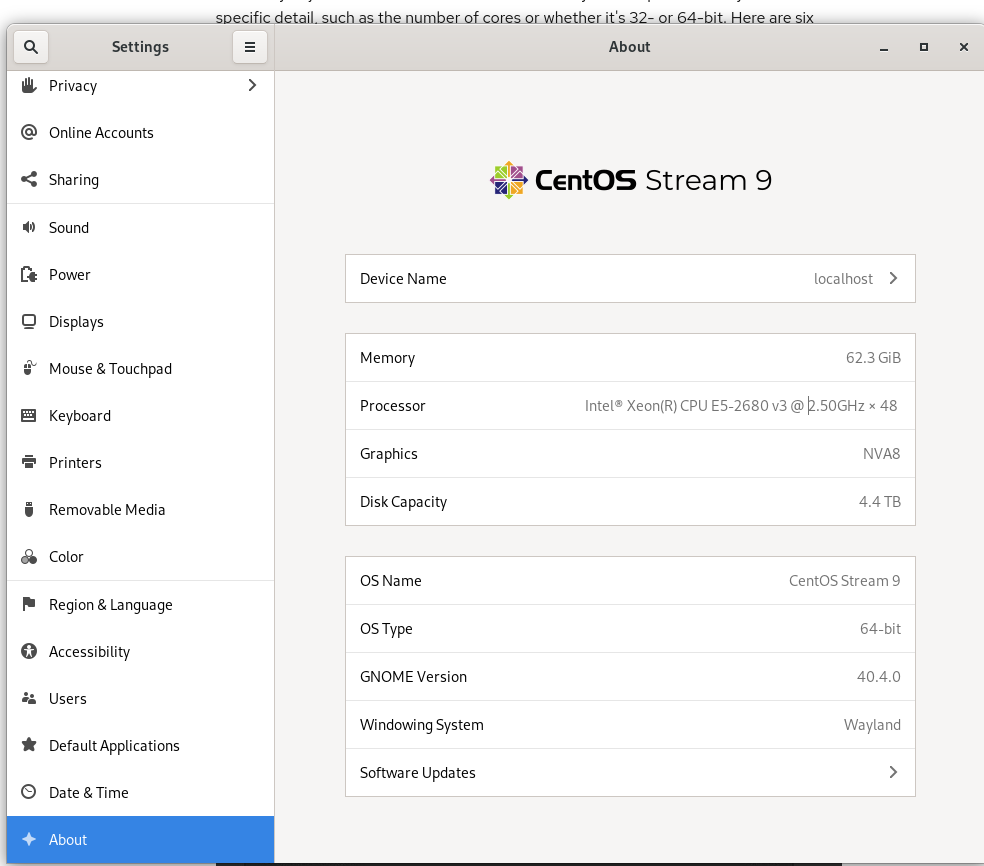Click the search magnifier in Settings
The width and height of the screenshot is (984, 866).
coord(30,46)
